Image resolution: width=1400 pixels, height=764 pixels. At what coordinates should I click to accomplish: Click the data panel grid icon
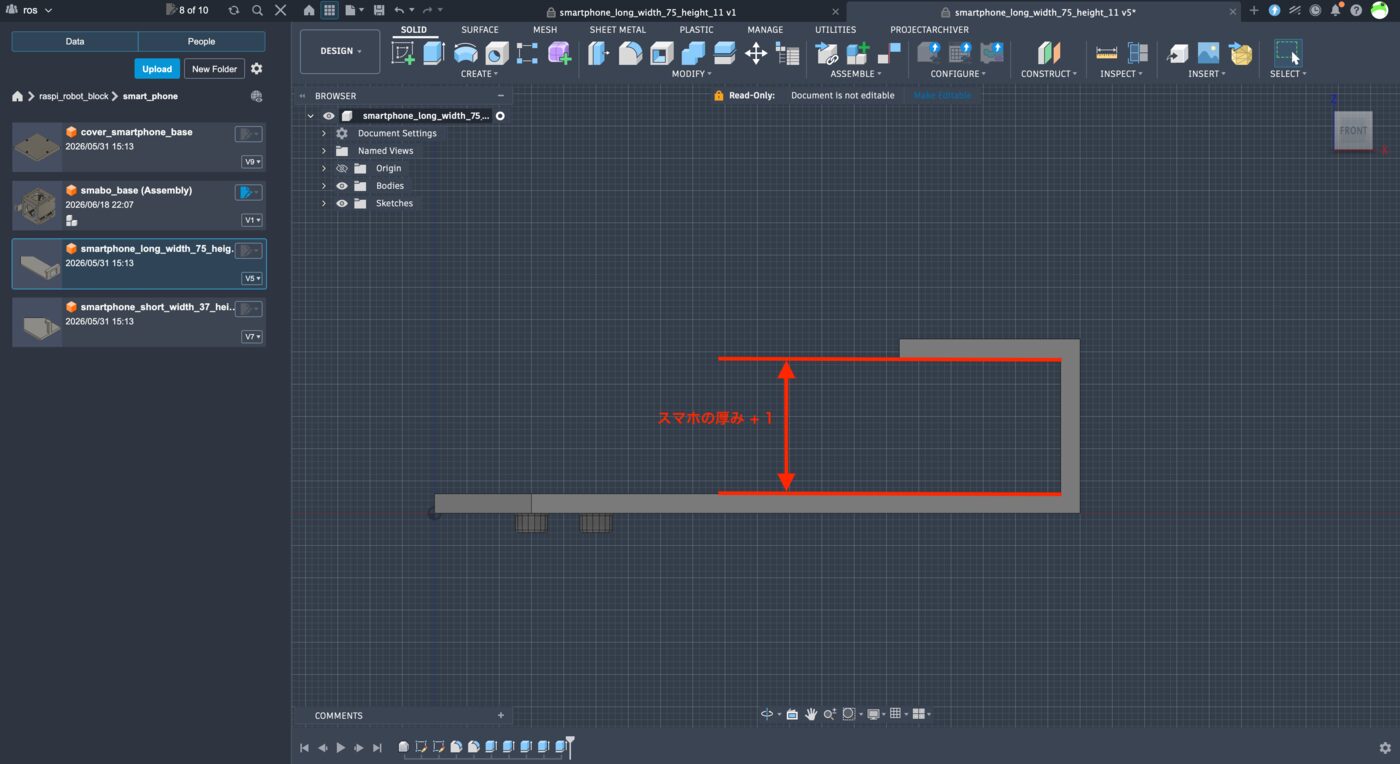pyautogui.click(x=329, y=10)
